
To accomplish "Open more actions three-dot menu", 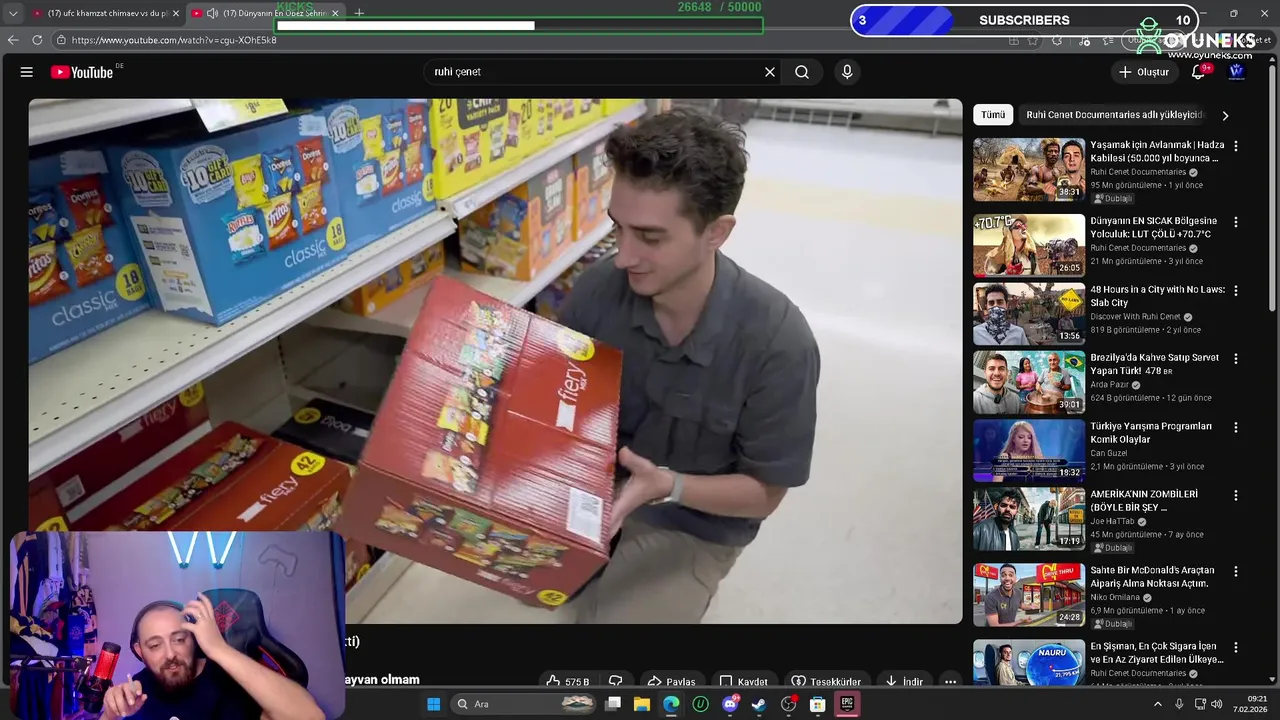I will [x=950, y=681].
